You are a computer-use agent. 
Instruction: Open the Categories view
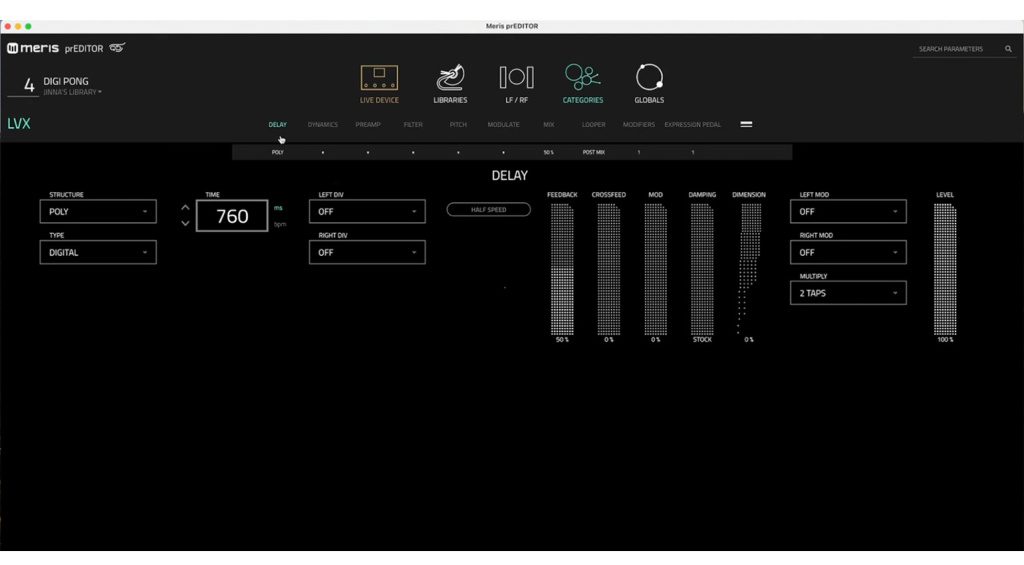583,84
